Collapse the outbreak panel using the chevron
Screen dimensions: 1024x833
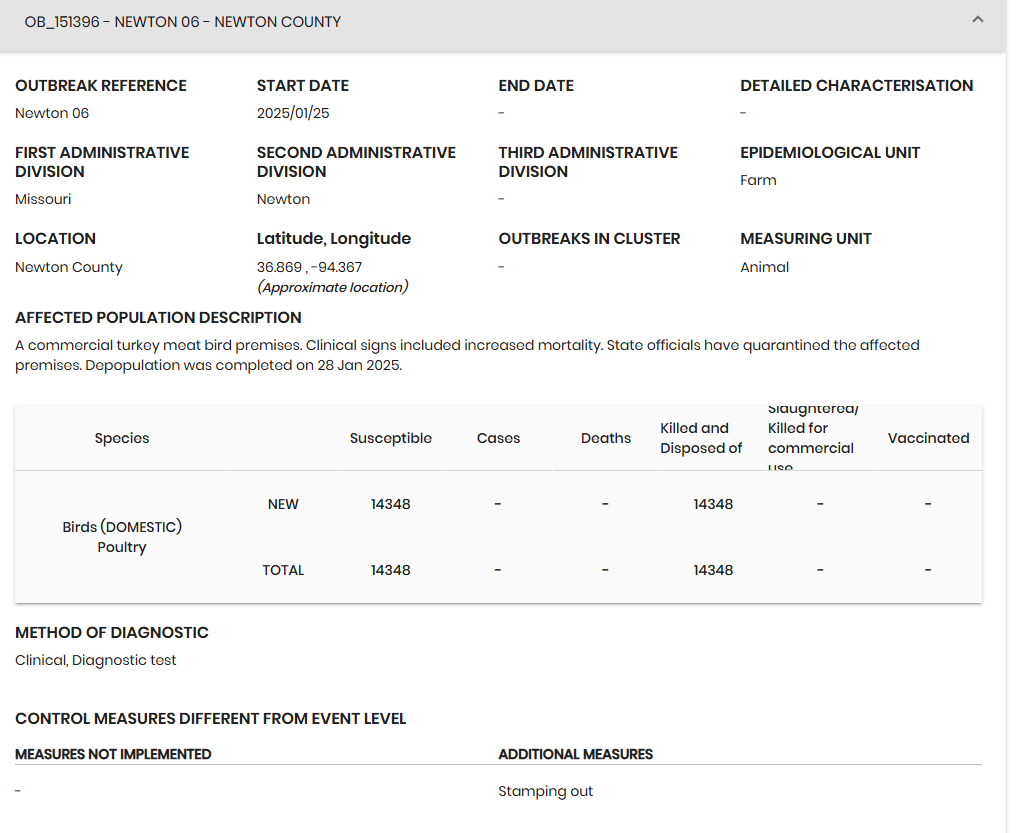[977, 20]
